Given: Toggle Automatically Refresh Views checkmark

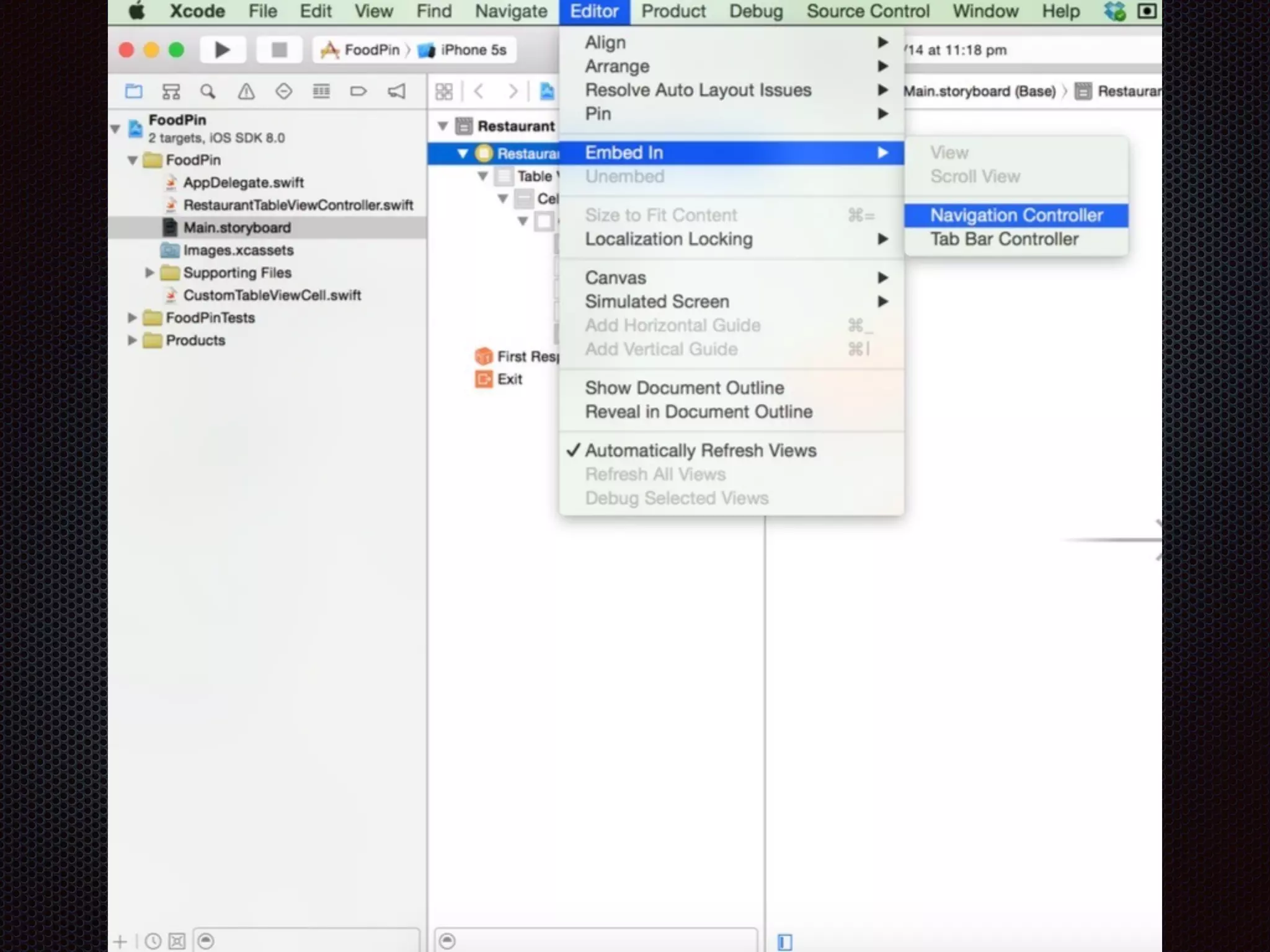Looking at the screenshot, I should pyautogui.click(x=700, y=451).
